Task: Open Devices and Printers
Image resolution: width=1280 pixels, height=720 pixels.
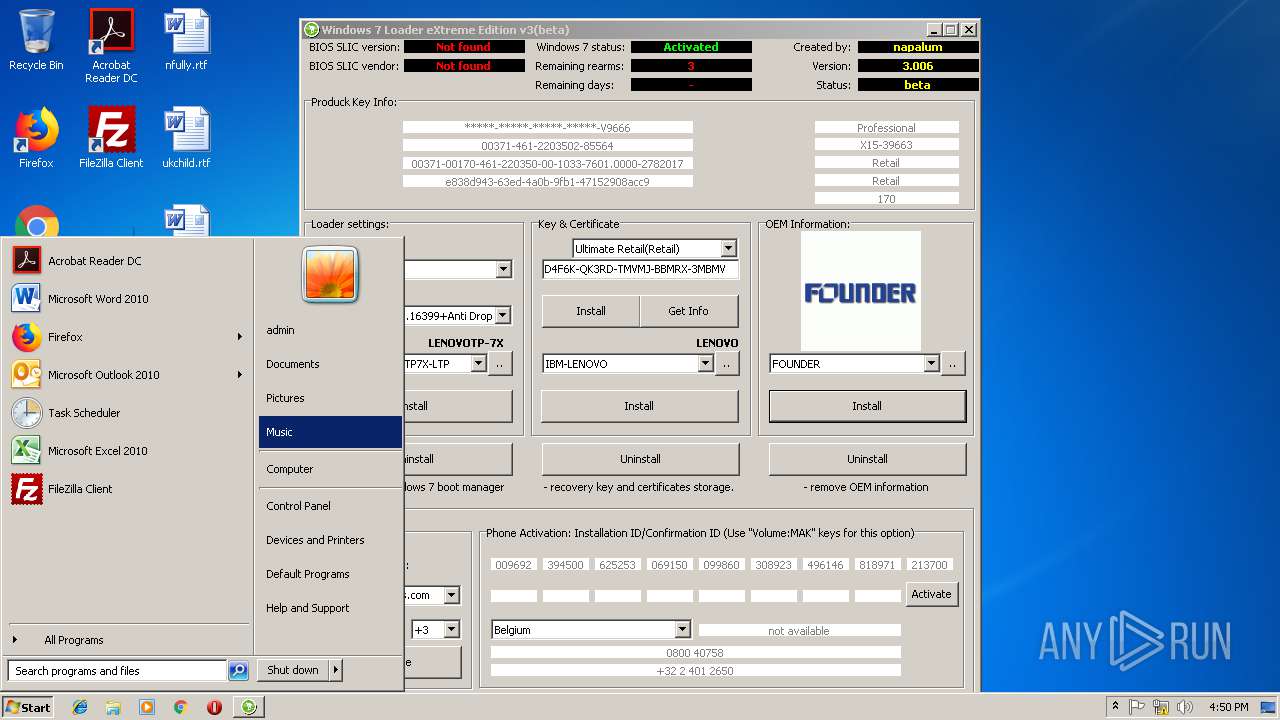Action: pos(330,540)
